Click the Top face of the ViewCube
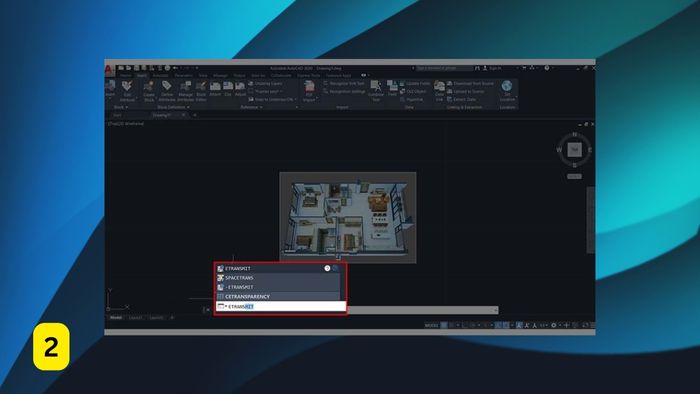700x394 pixels. [575, 149]
